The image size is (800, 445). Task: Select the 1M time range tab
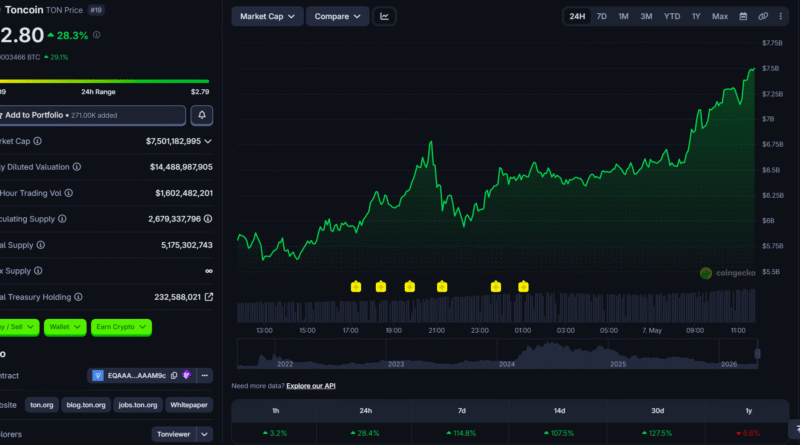(623, 16)
